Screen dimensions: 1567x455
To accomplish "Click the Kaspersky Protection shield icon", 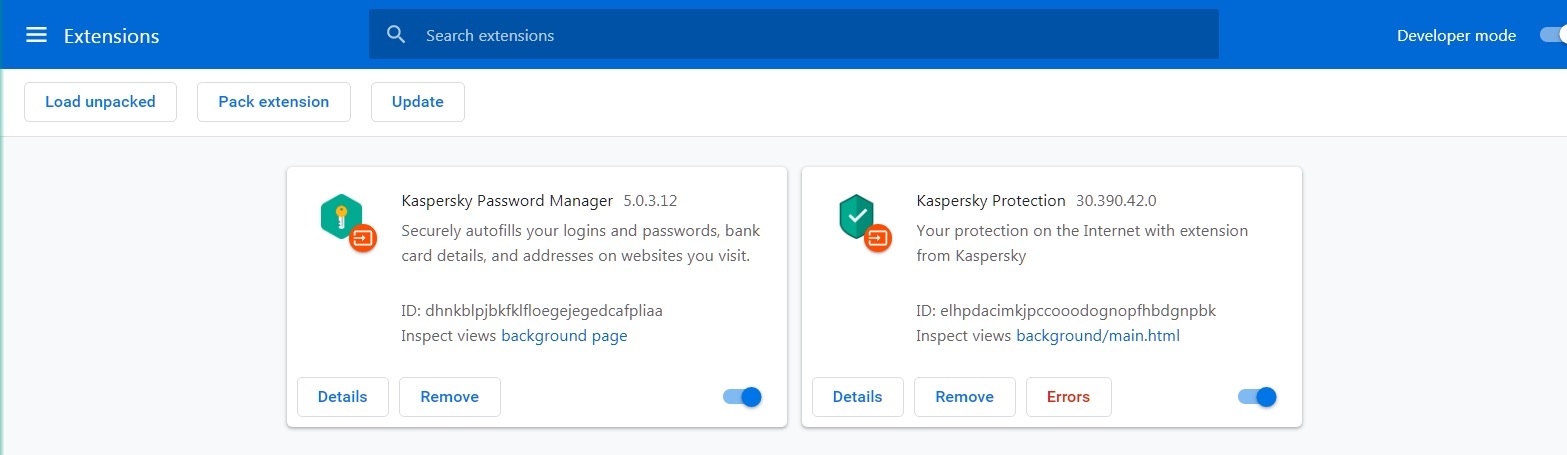I will tap(855, 216).
